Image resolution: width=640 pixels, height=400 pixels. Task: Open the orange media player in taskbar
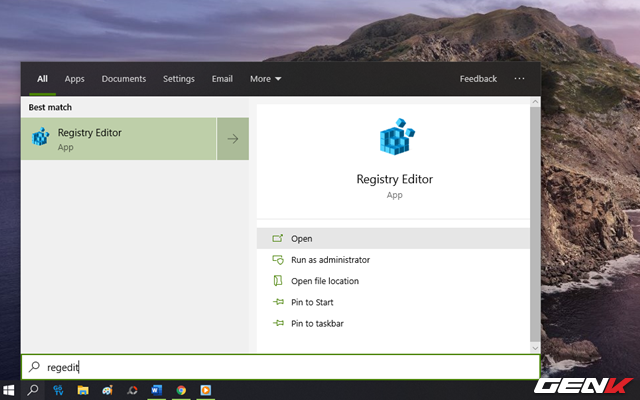click(x=206, y=390)
